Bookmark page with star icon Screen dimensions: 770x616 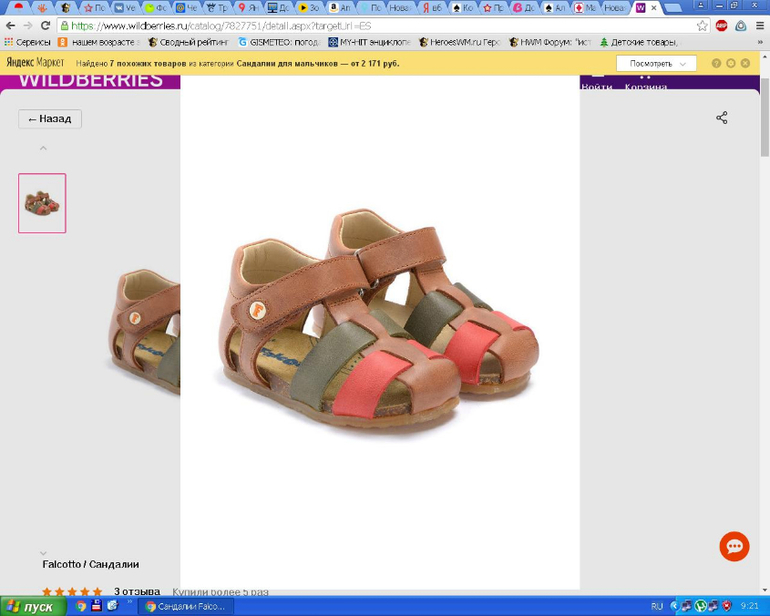[702, 26]
